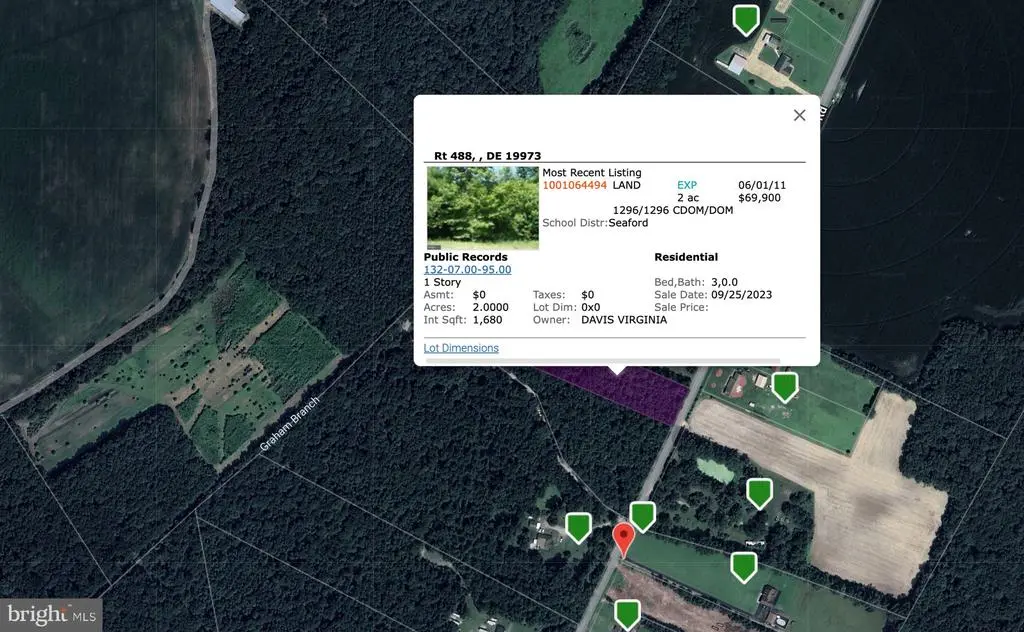The image size is (1024, 632).
Task: Select green marker beside the small green pond
Action: tap(760, 494)
